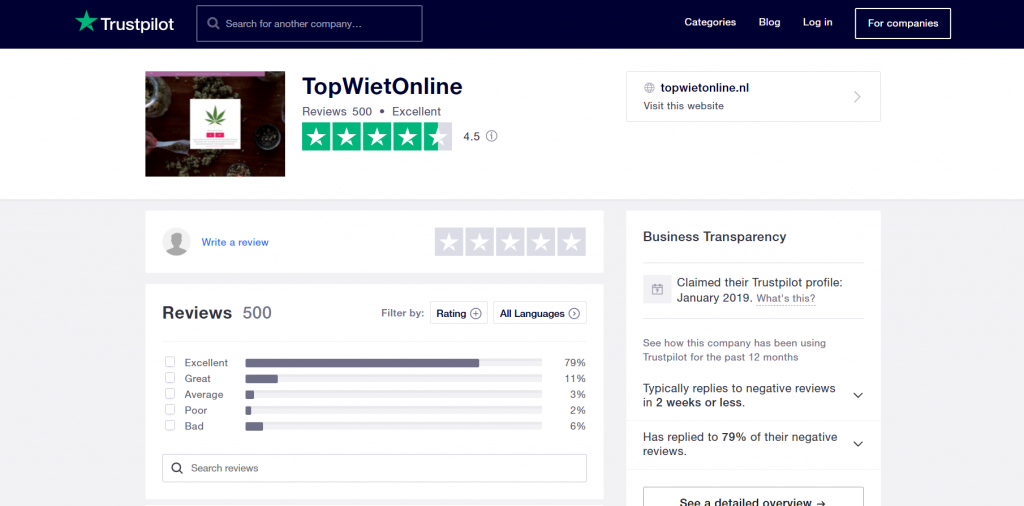
Task: Click the Trustpilot star logo
Action: [x=87, y=22]
